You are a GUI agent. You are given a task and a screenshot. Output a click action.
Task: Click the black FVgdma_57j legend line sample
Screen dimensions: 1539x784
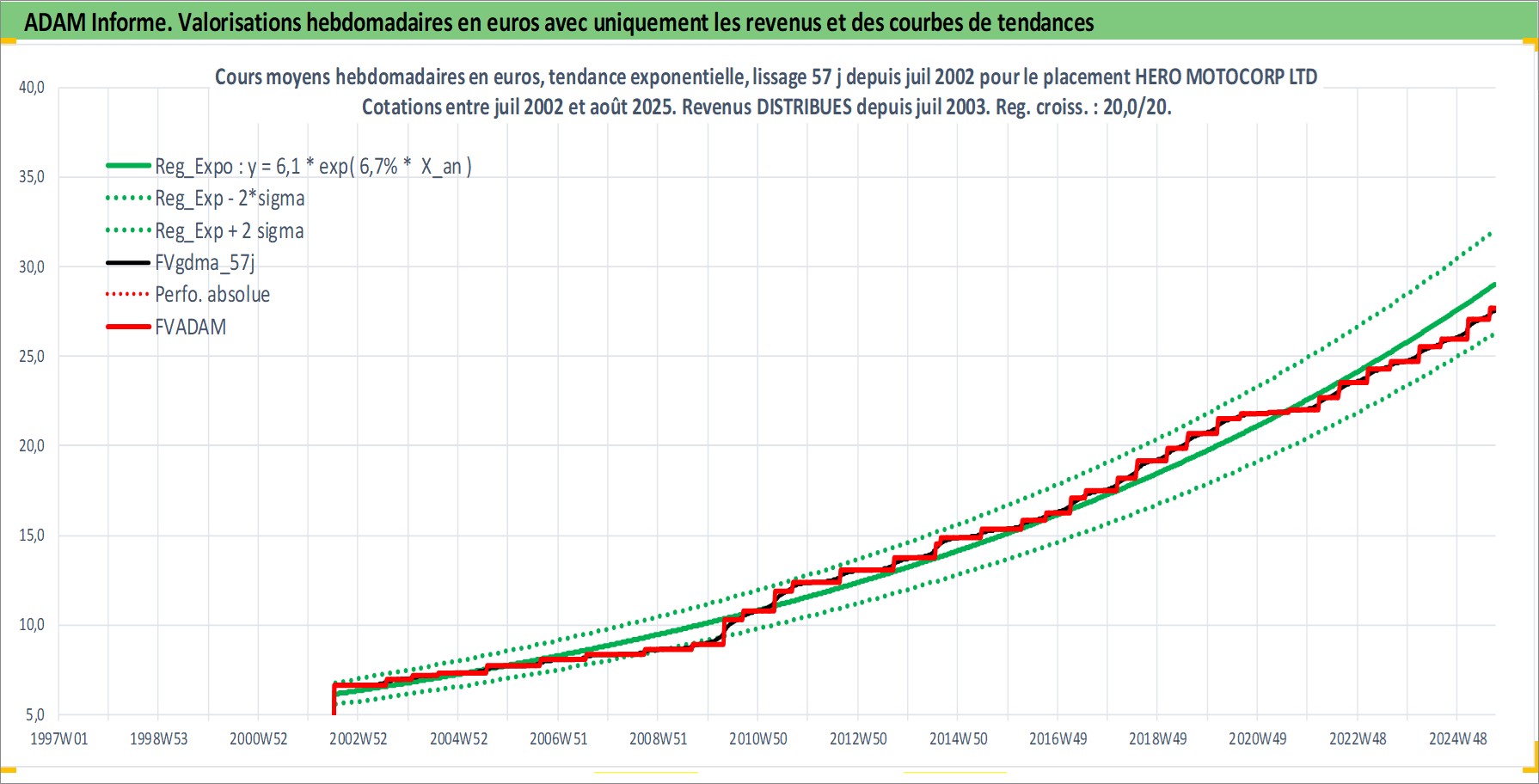128,262
